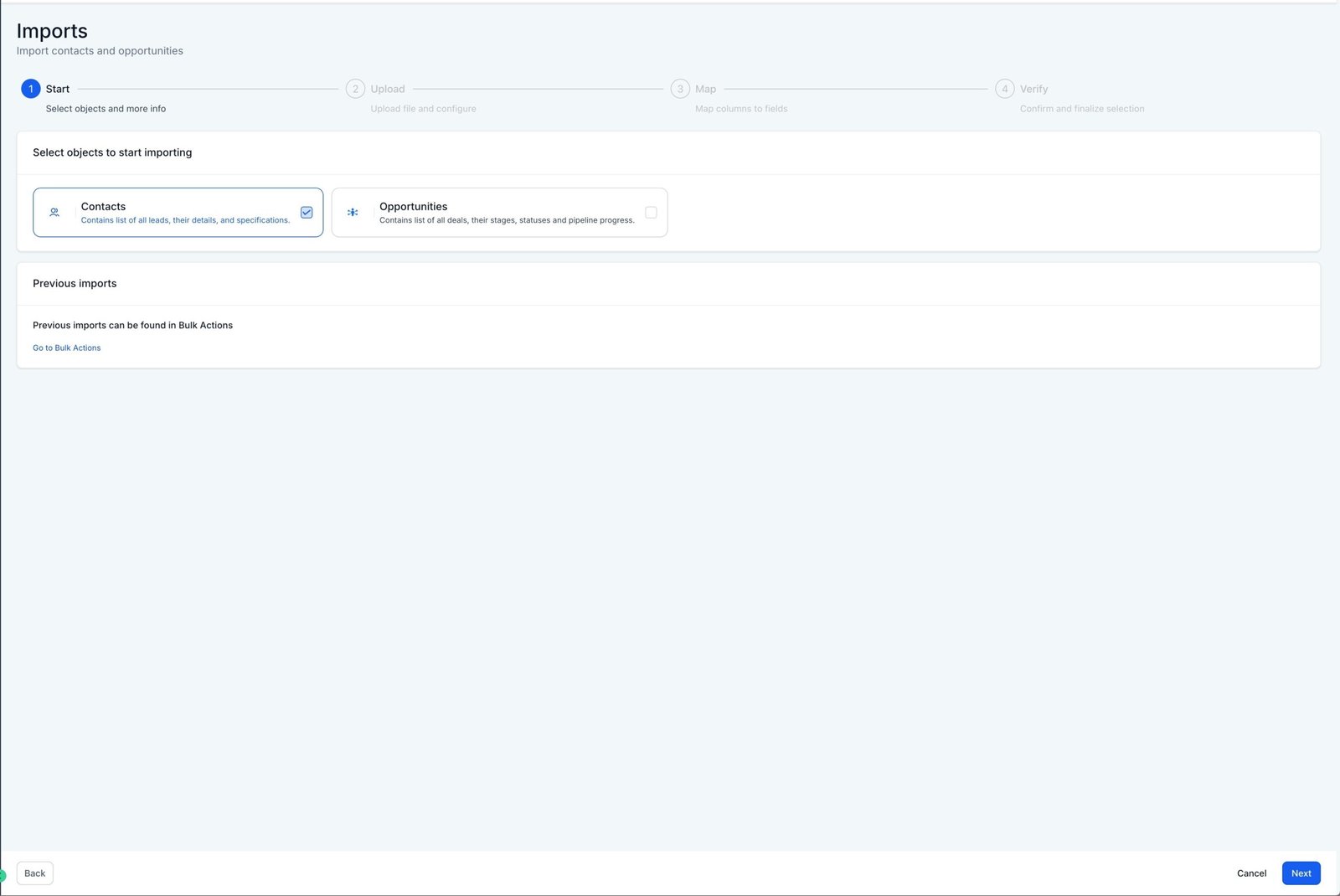The height and width of the screenshot is (896, 1340).
Task: Open the Verify step label
Action: tap(1033, 89)
